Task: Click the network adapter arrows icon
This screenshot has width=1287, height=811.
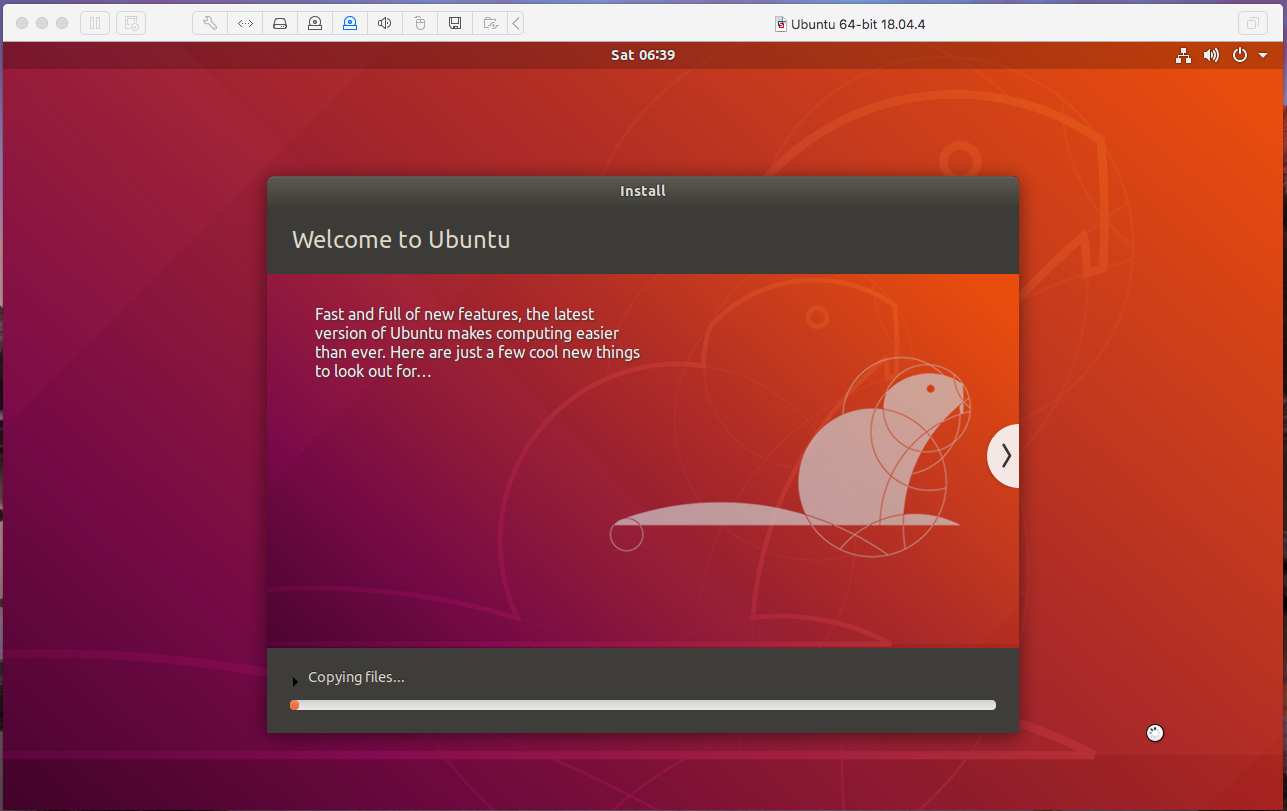Action: tap(245, 23)
